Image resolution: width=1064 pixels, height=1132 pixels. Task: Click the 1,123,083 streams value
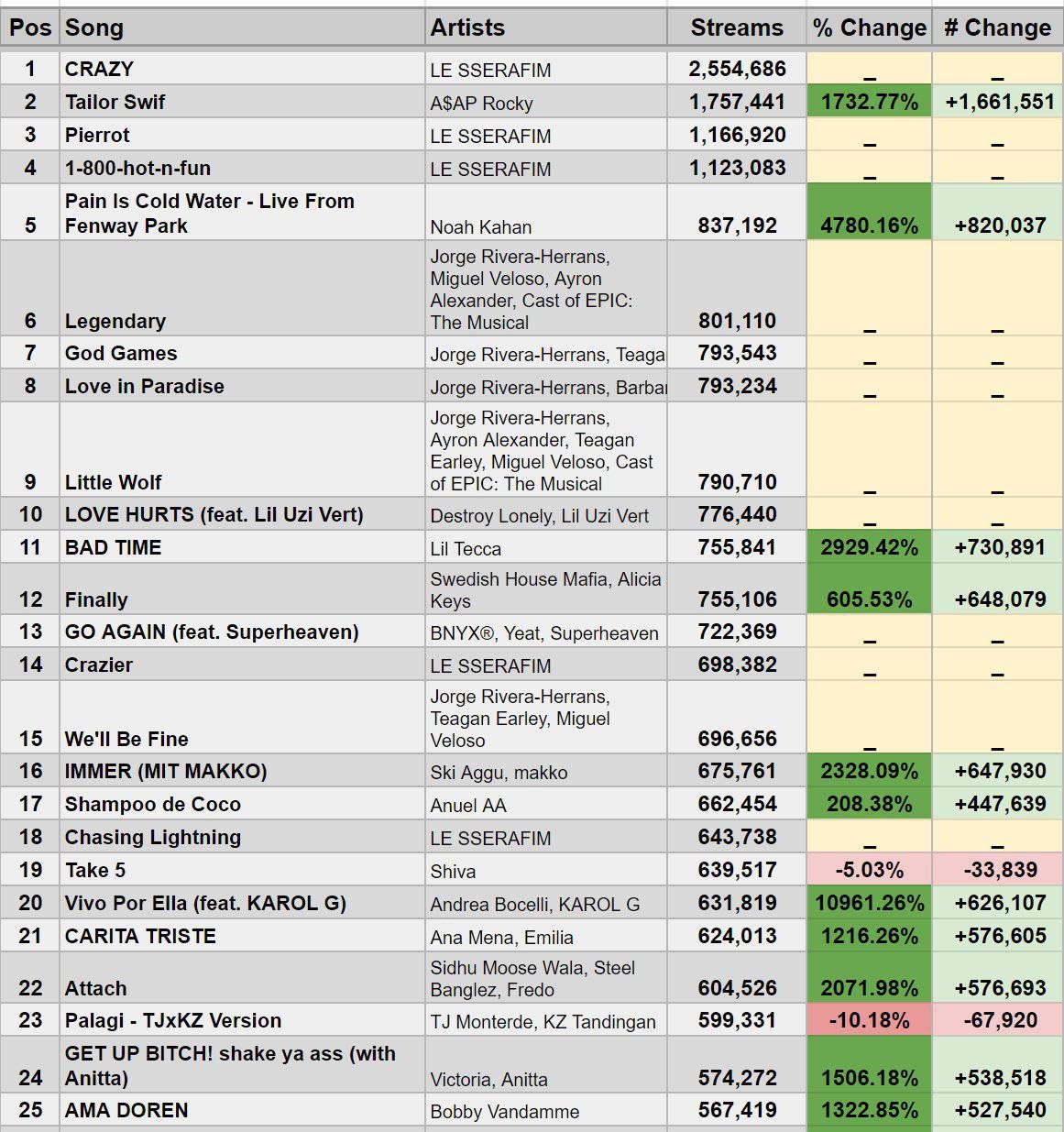737,168
